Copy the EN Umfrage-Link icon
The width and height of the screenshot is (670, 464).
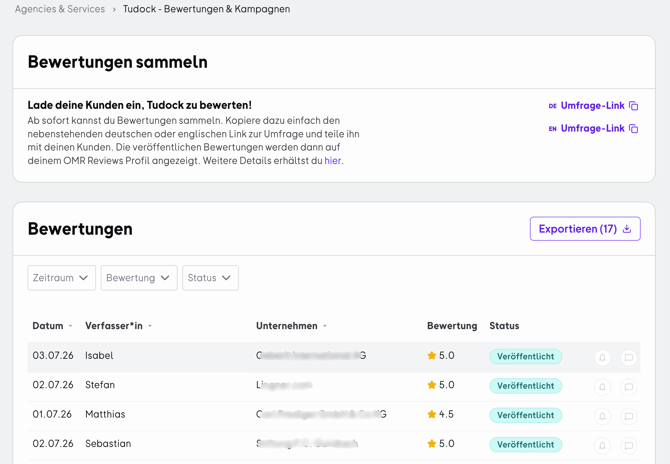coord(634,128)
